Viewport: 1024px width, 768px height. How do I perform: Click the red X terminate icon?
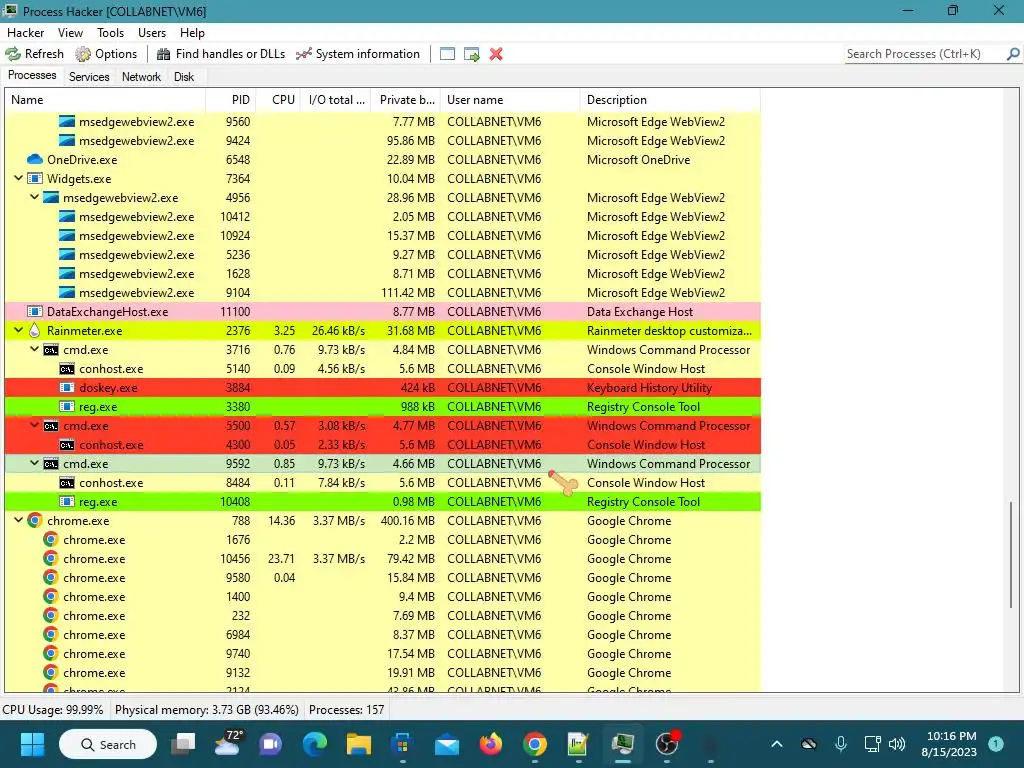(x=496, y=54)
